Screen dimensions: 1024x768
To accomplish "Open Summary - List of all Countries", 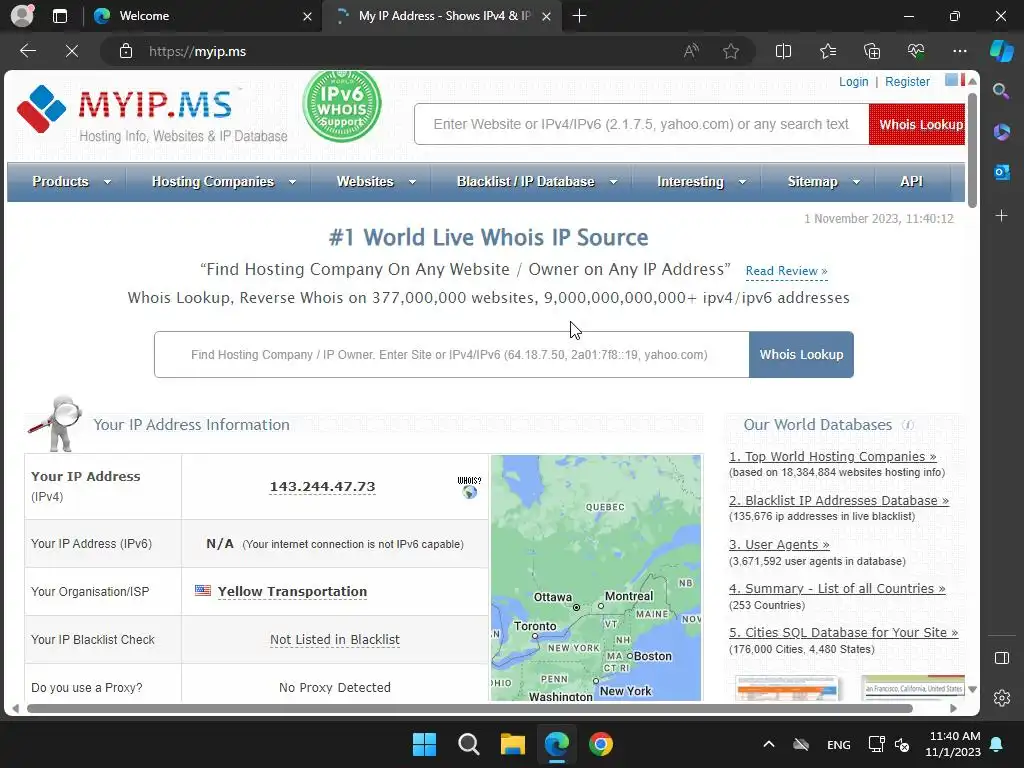I will (837, 588).
